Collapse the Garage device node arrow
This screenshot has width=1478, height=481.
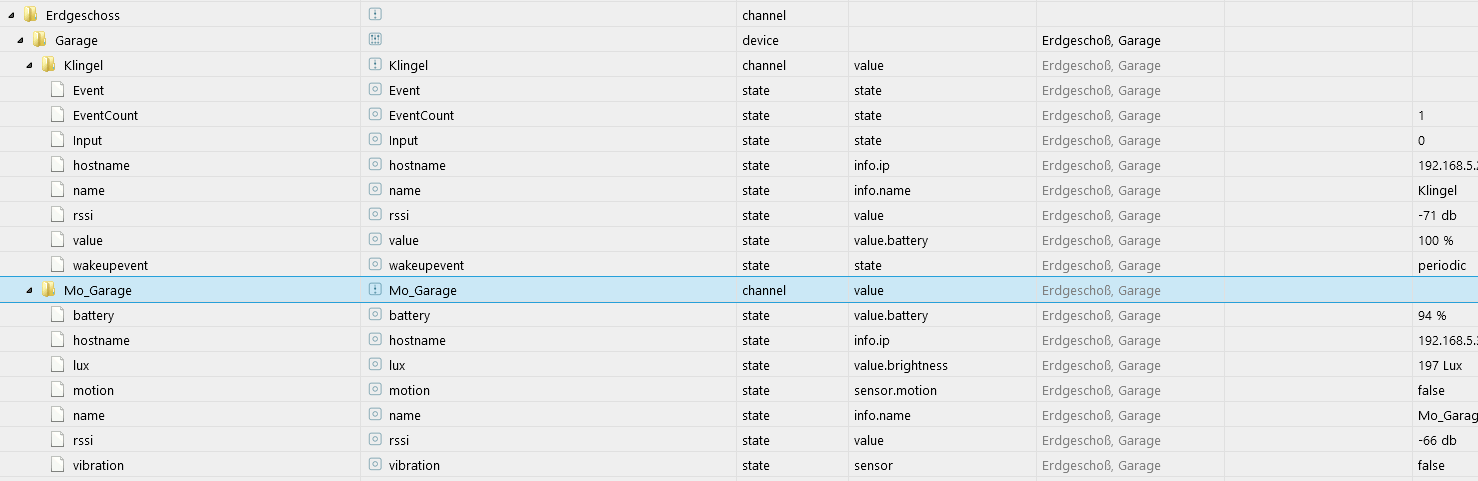tap(20, 40)
